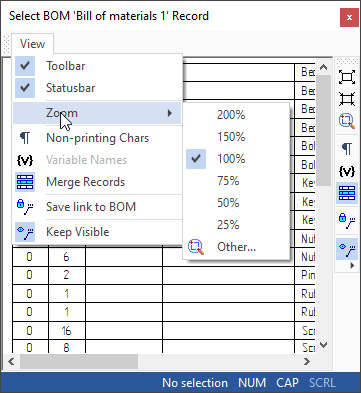
Task: Click the vertical scrollbar up arrow
Action: click(323, 67)
